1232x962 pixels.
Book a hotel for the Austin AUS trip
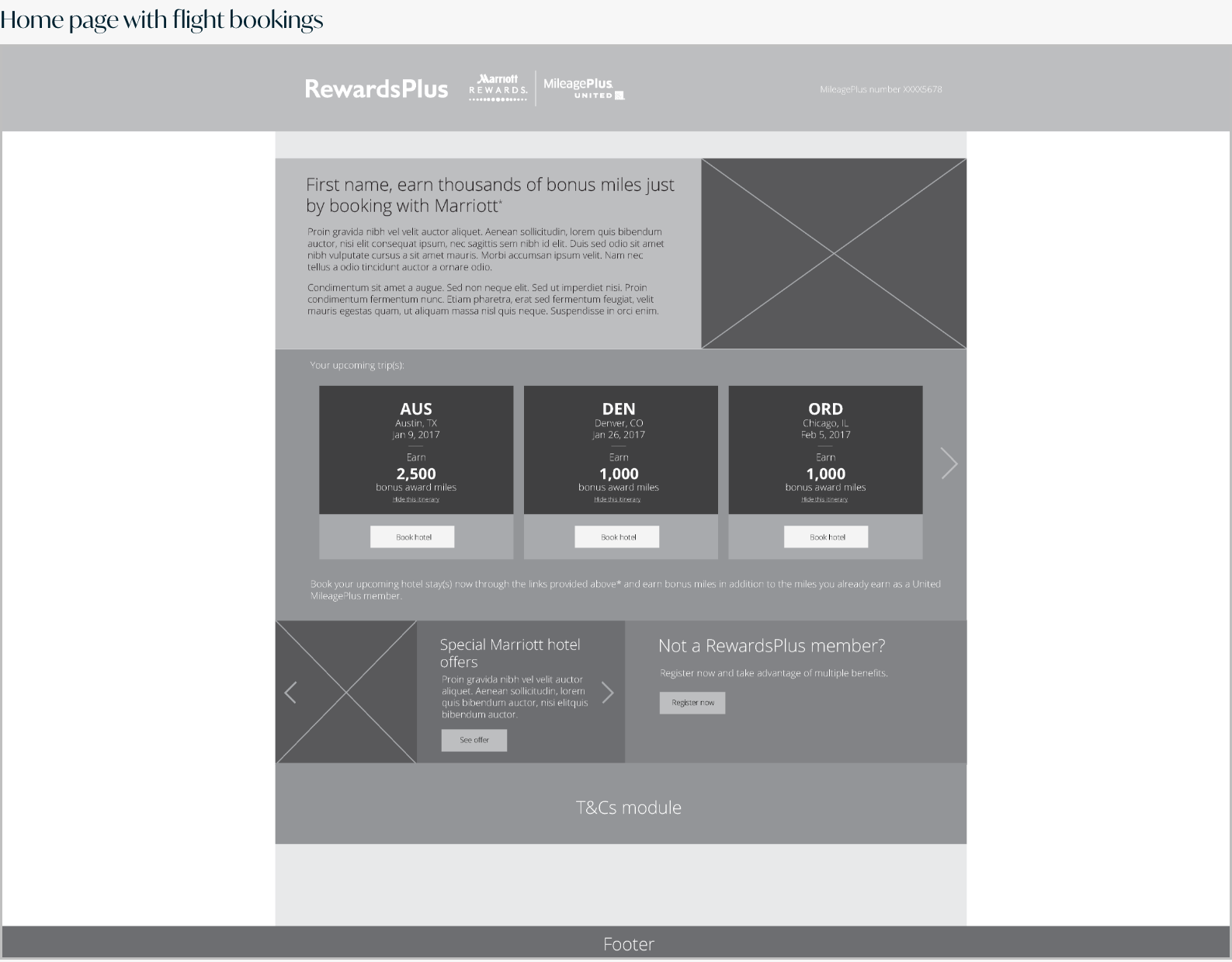[412, 537]
